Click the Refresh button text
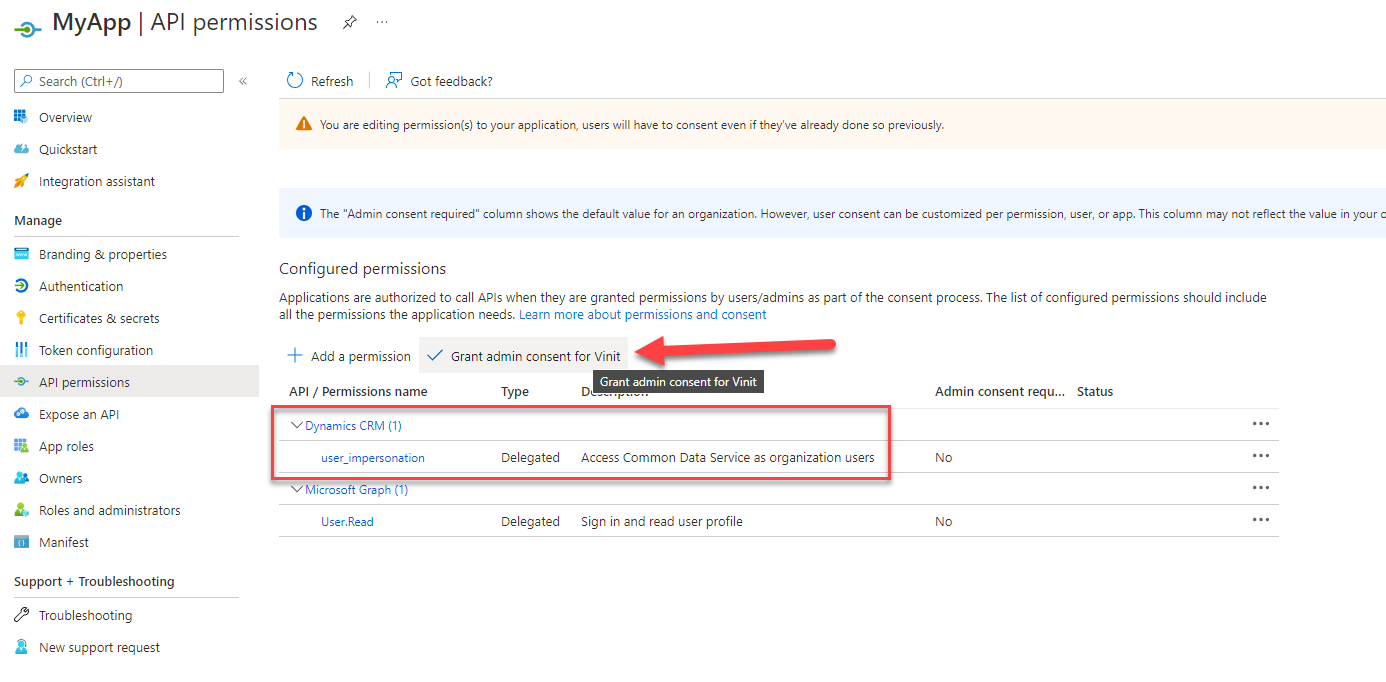The height and width of the screenshot is (682, 1386). 332,81
